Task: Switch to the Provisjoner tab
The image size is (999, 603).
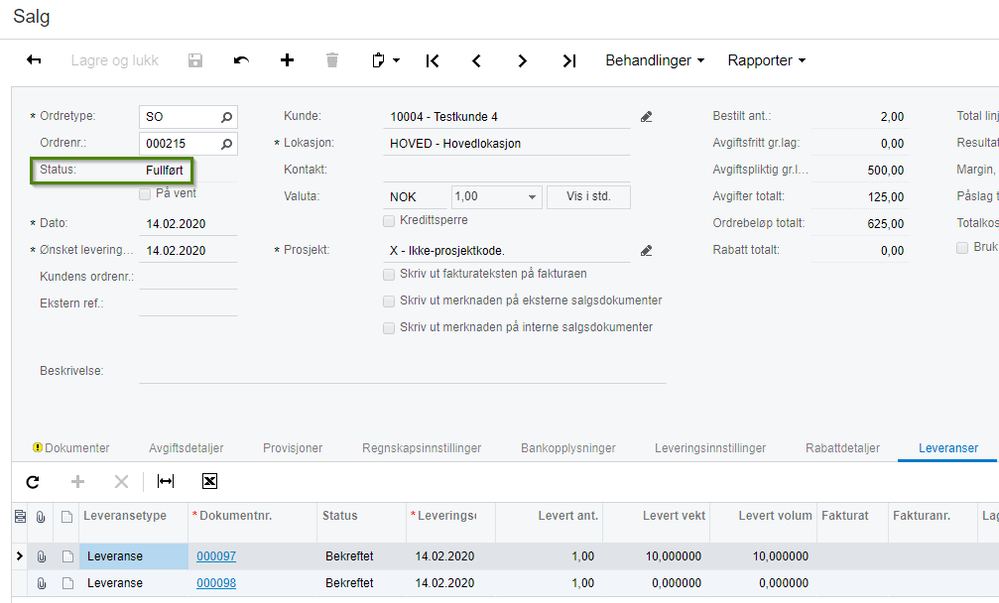Action: coord(292,448)
